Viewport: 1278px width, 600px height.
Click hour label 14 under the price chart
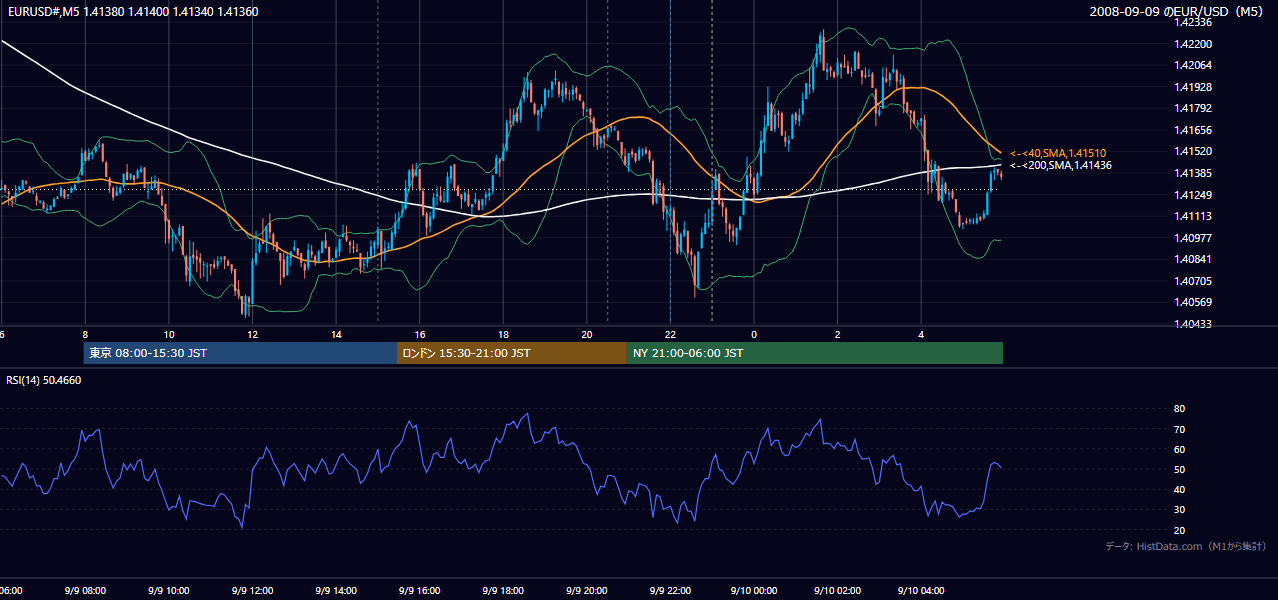(x=336, y=334)
